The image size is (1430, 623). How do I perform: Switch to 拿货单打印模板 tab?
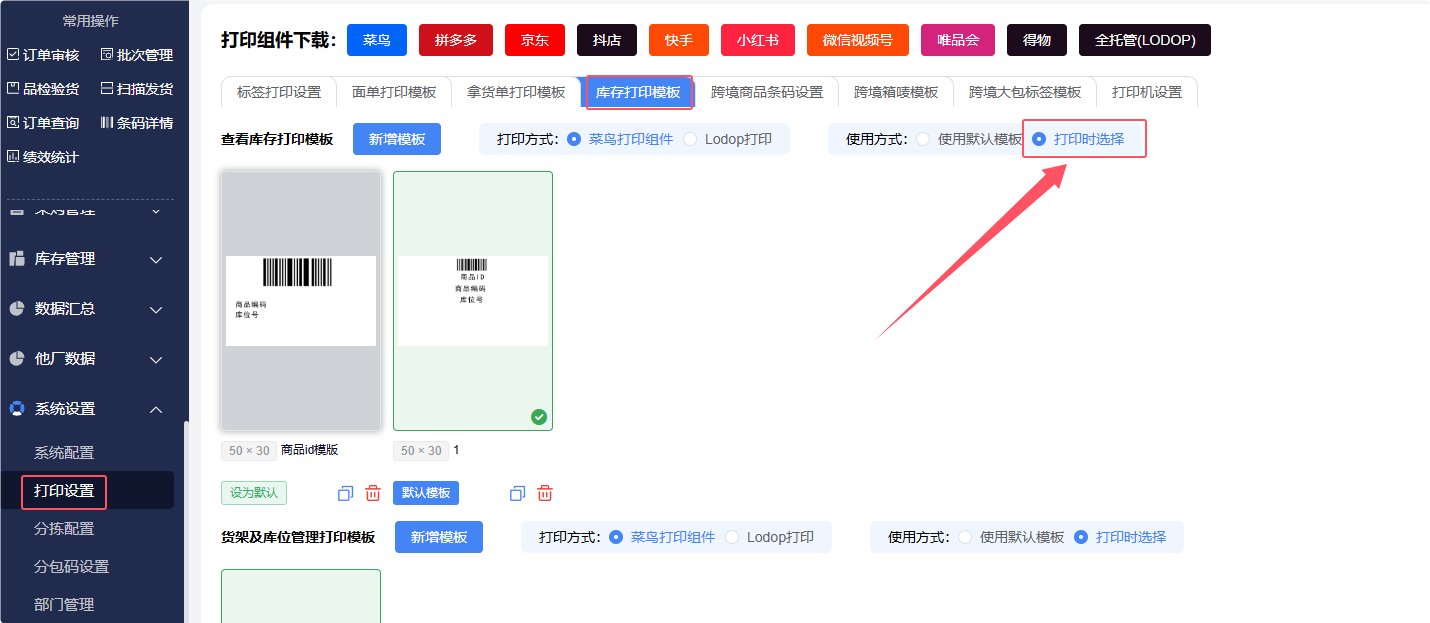[516, 92]
